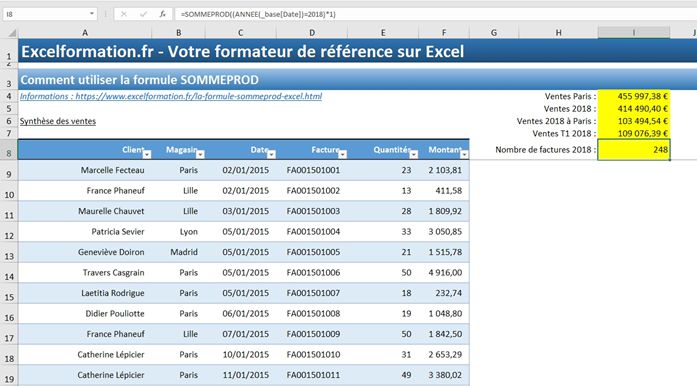Open the Facture column filter dropdown
This screenshot has height=386, width=697.
(x=342, y=154)
